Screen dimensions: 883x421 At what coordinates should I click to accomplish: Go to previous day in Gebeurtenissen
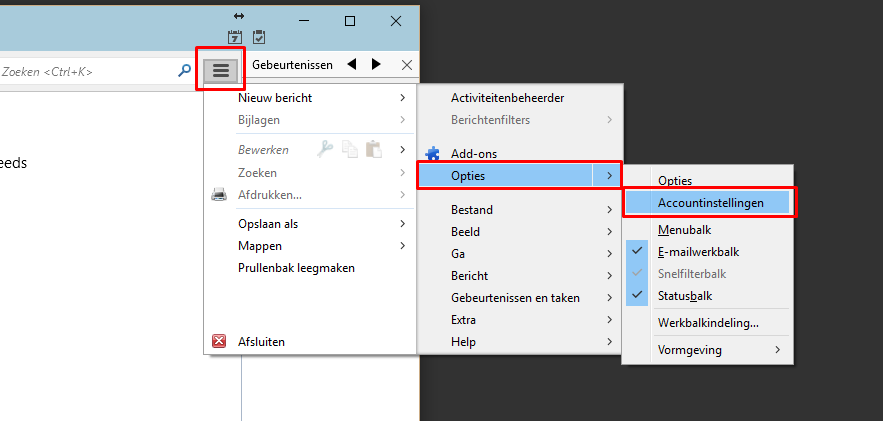pyautogui.click(x=352, y=64)
